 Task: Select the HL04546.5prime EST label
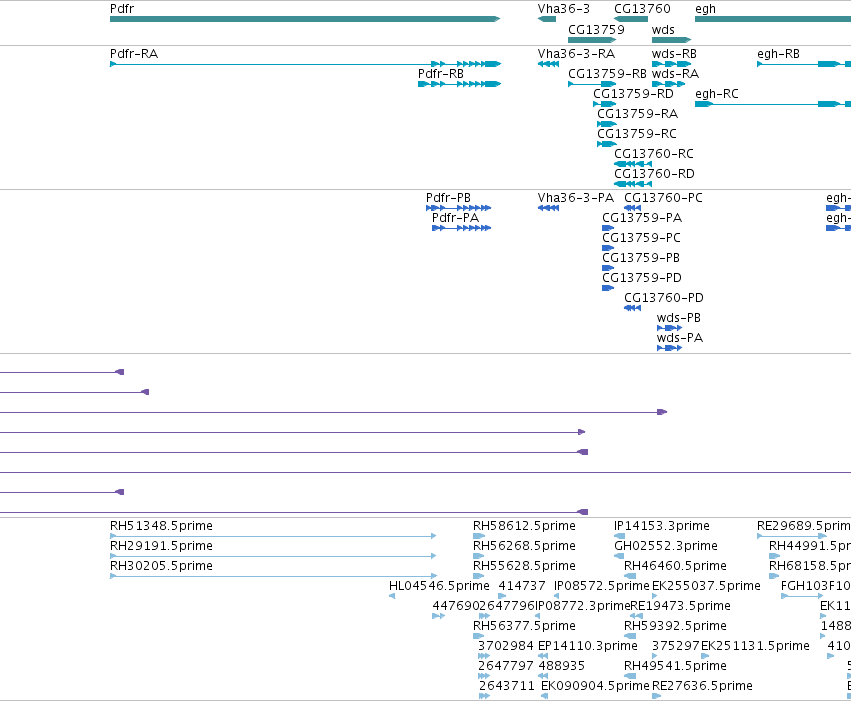439,586
